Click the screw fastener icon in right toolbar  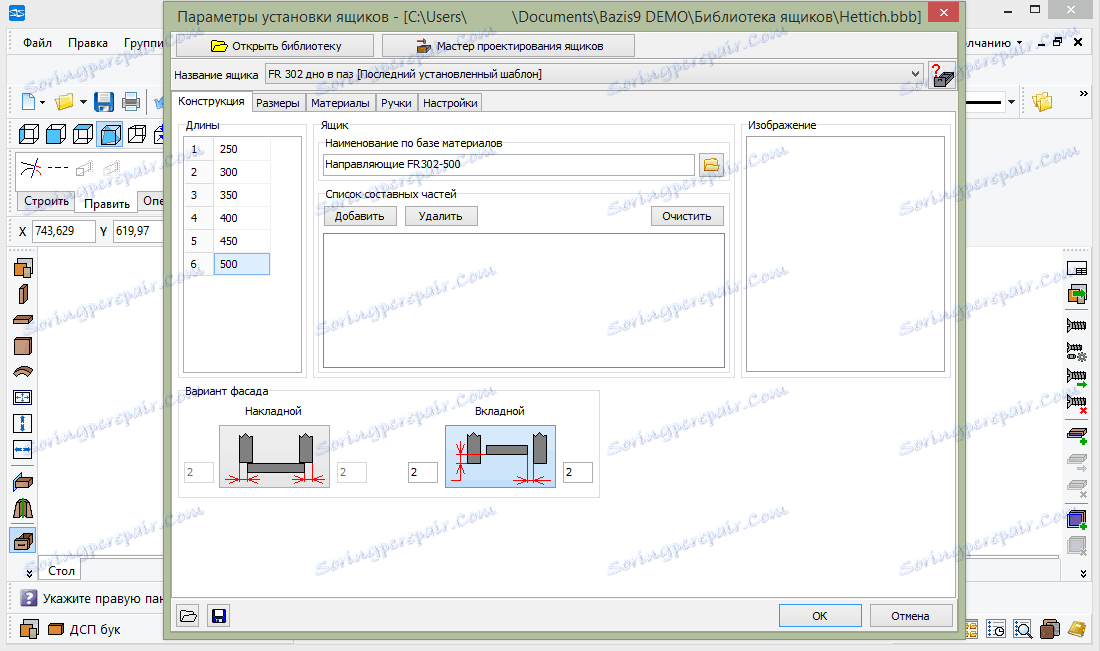[x=1076, y=326]
